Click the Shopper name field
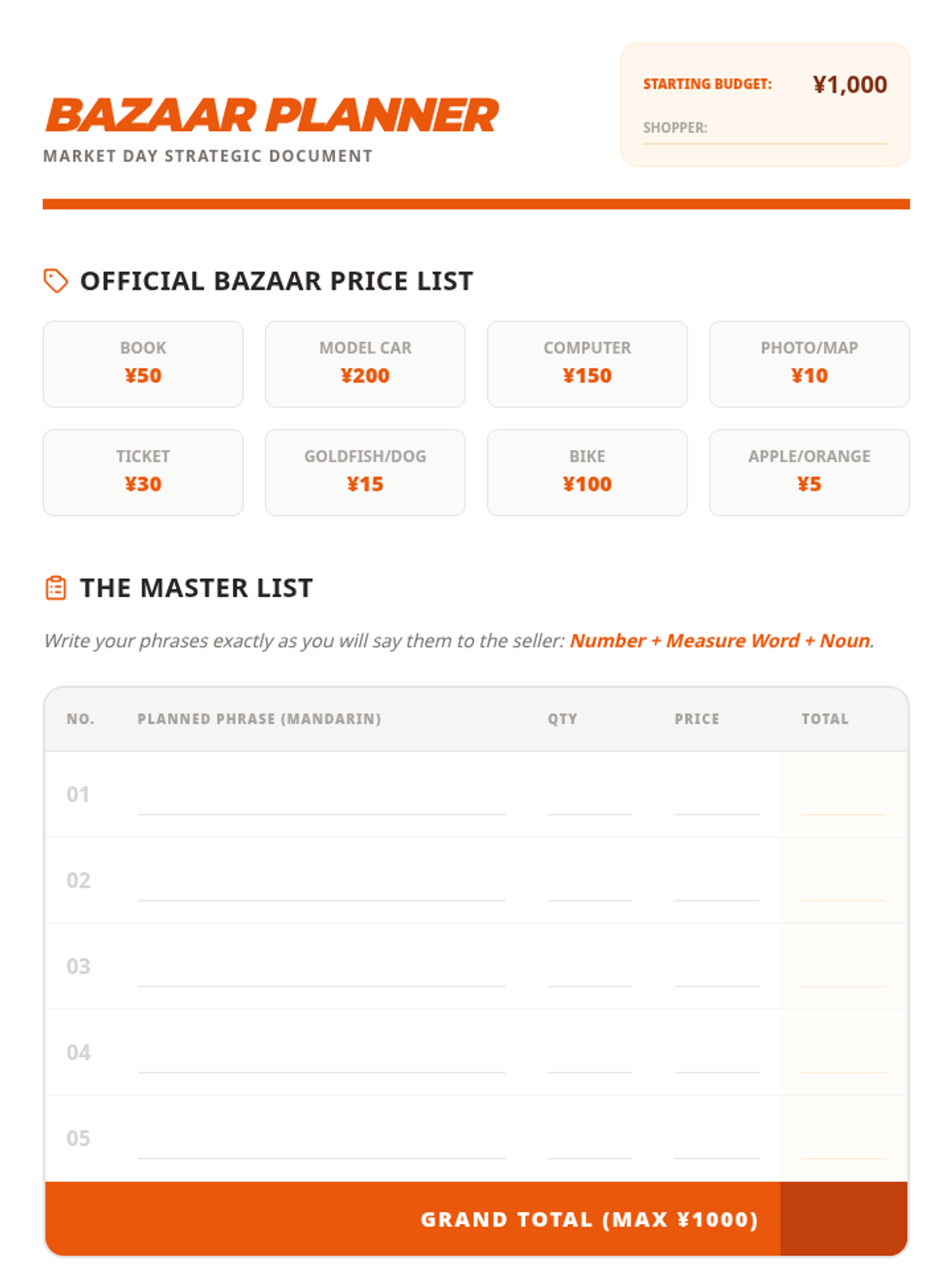This screenshot has height=1270, width=952. click(x=796, y=129)
